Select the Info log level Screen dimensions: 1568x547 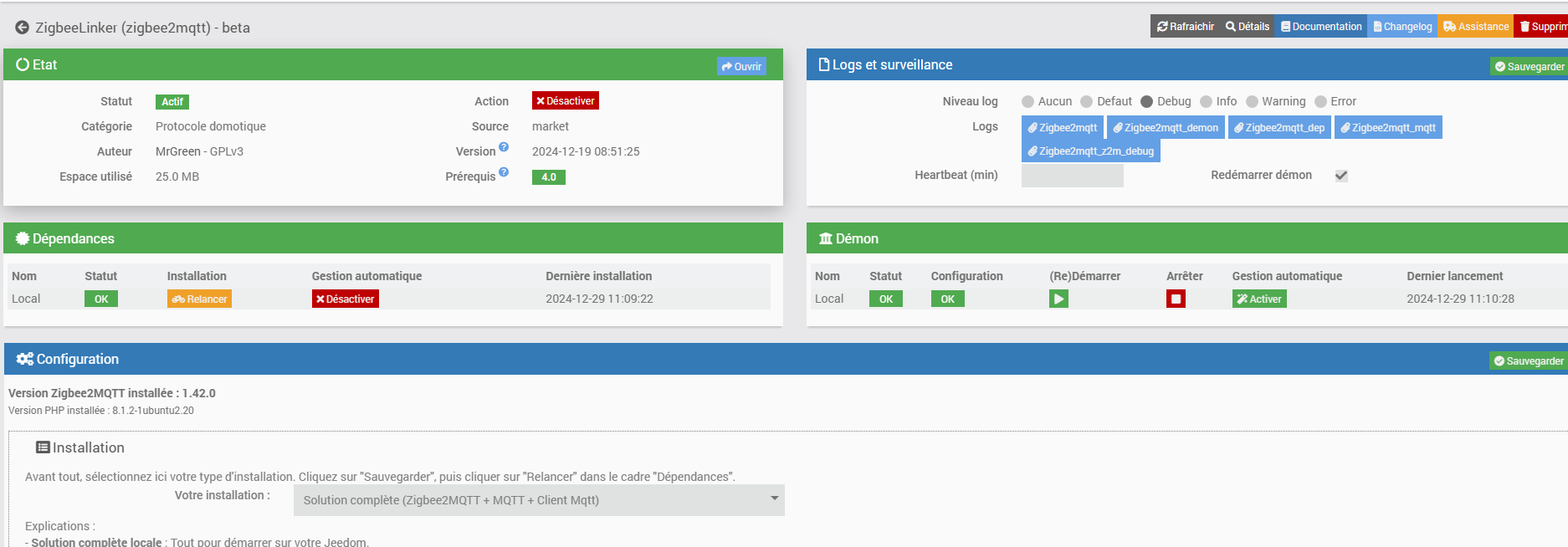(x=1206, y=101)
